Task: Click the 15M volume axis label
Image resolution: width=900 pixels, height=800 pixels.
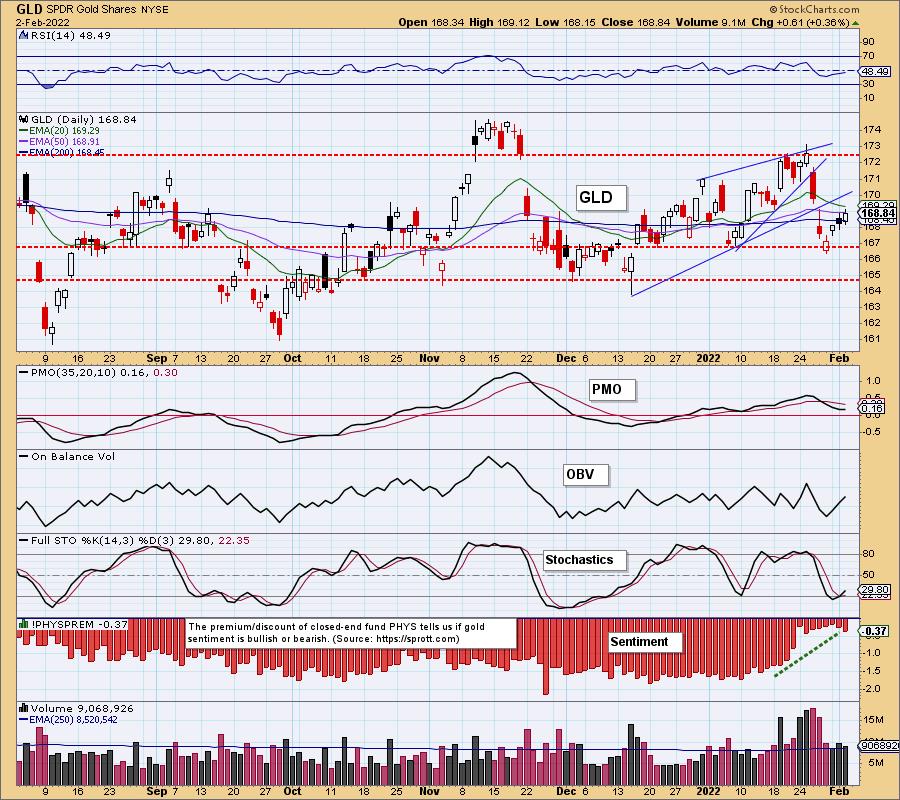Action: pos(872,720)
